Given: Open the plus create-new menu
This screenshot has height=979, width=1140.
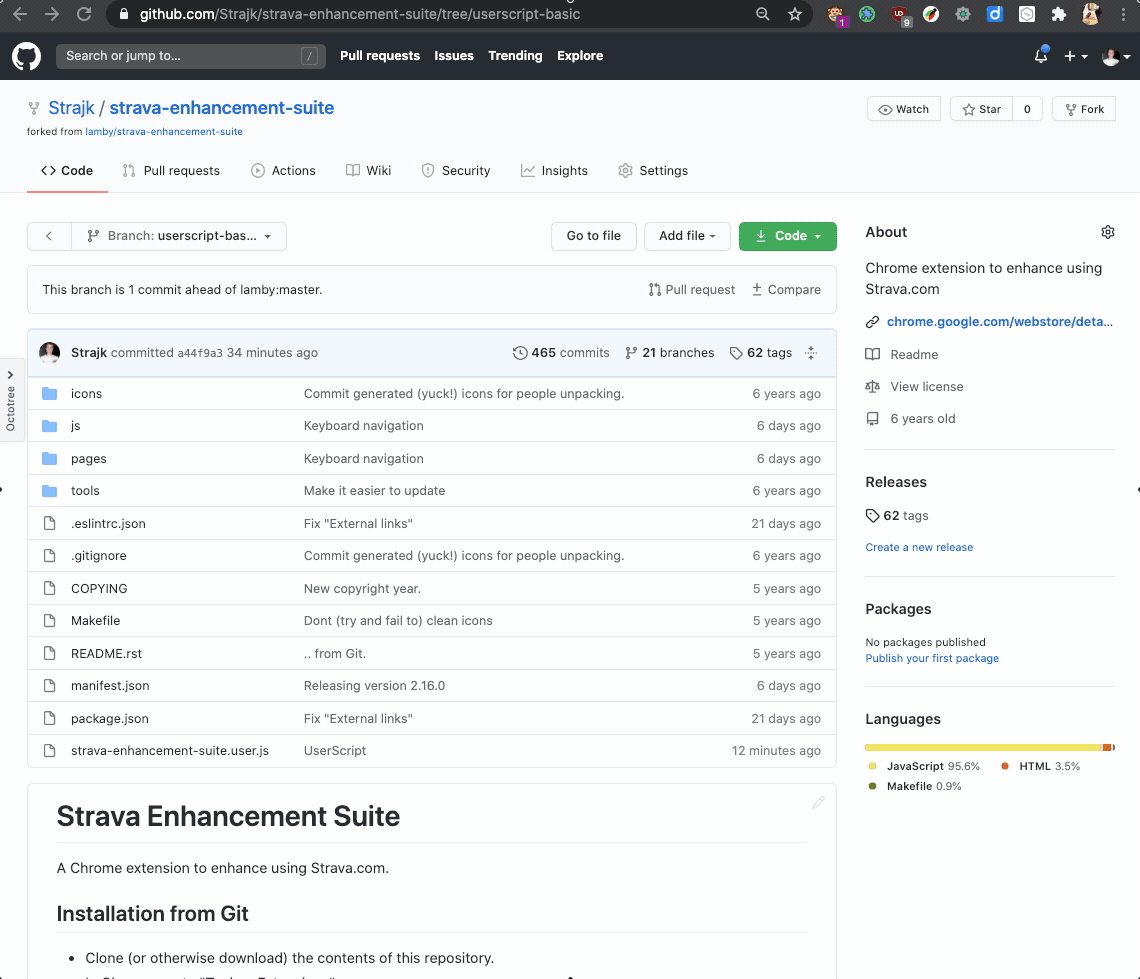Looking at the screenshot, I should pyautogui.click(x=1075, y=56).
